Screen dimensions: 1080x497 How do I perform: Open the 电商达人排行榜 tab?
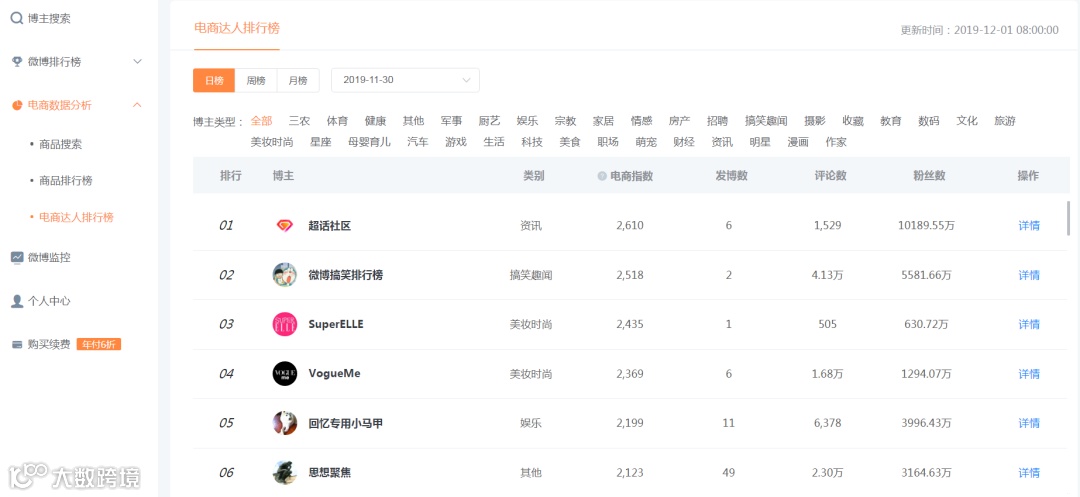tap(237, 28)
